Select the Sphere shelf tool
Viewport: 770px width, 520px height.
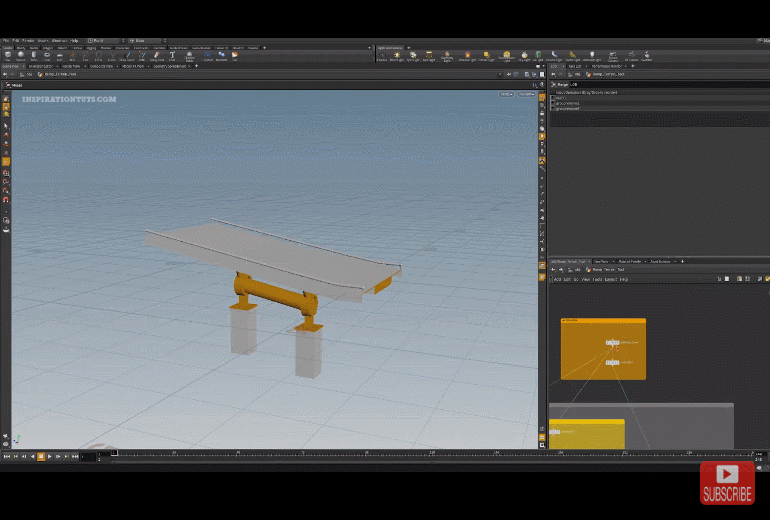tap(21, 56)
